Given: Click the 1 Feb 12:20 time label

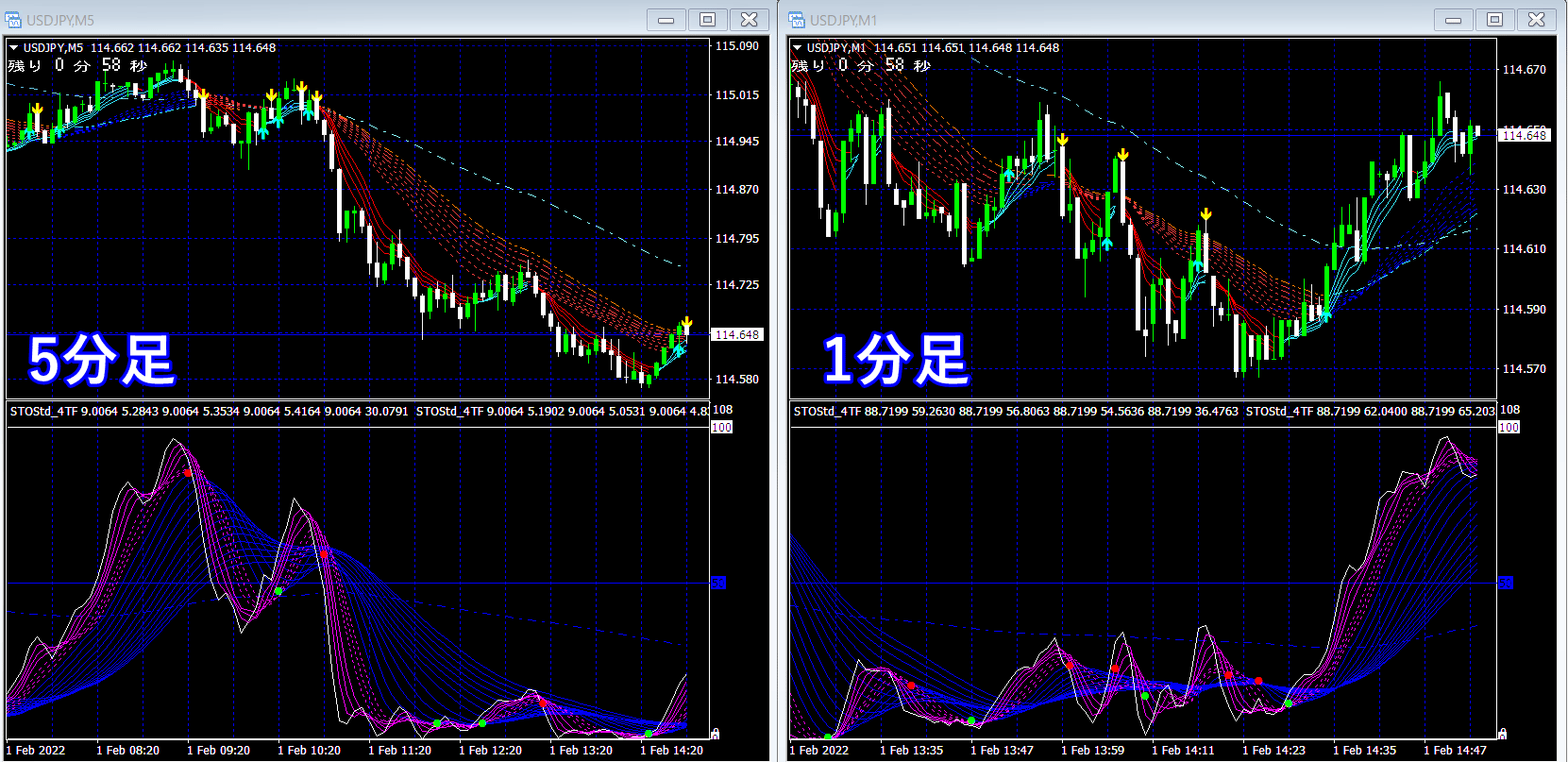Looking at the screenshot, I should point(490,751).
